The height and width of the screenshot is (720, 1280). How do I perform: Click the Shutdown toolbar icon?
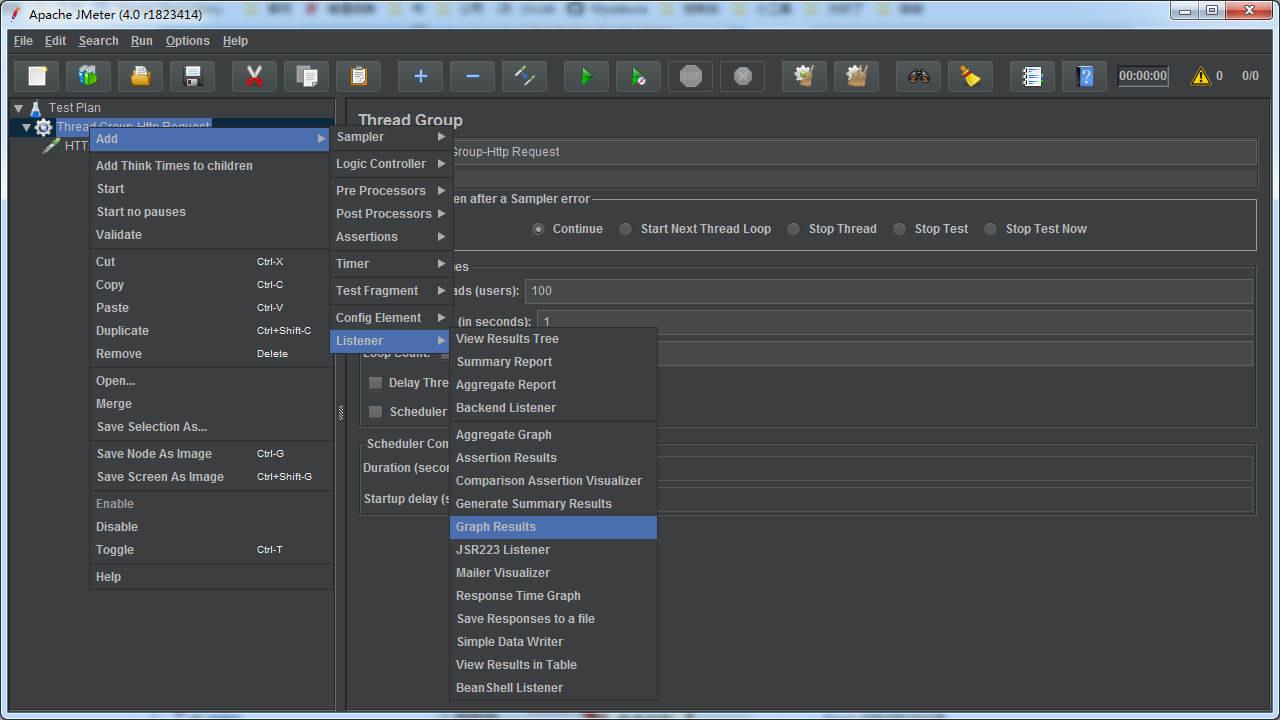click(x=743, y=76)
